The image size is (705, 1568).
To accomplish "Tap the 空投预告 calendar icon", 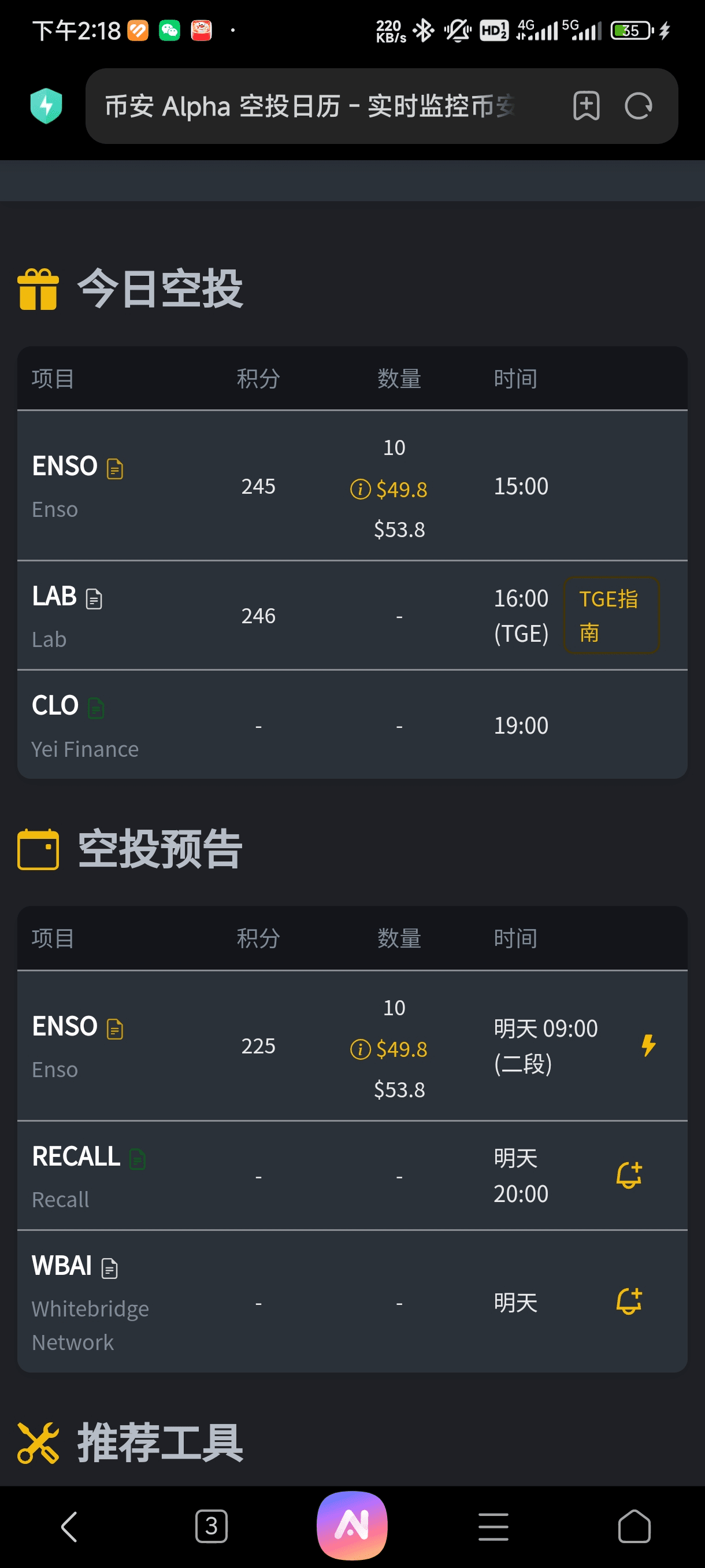I will point(38,850).
